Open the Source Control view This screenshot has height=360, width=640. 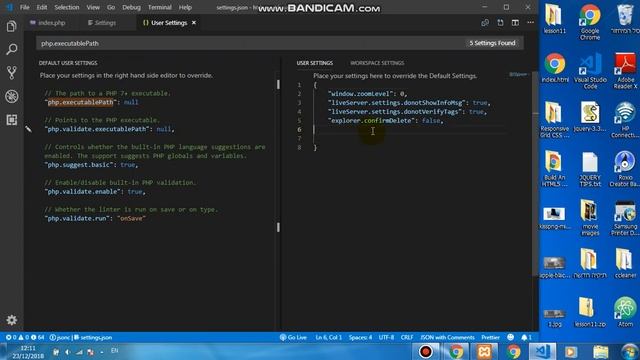(x=11, y=73)
